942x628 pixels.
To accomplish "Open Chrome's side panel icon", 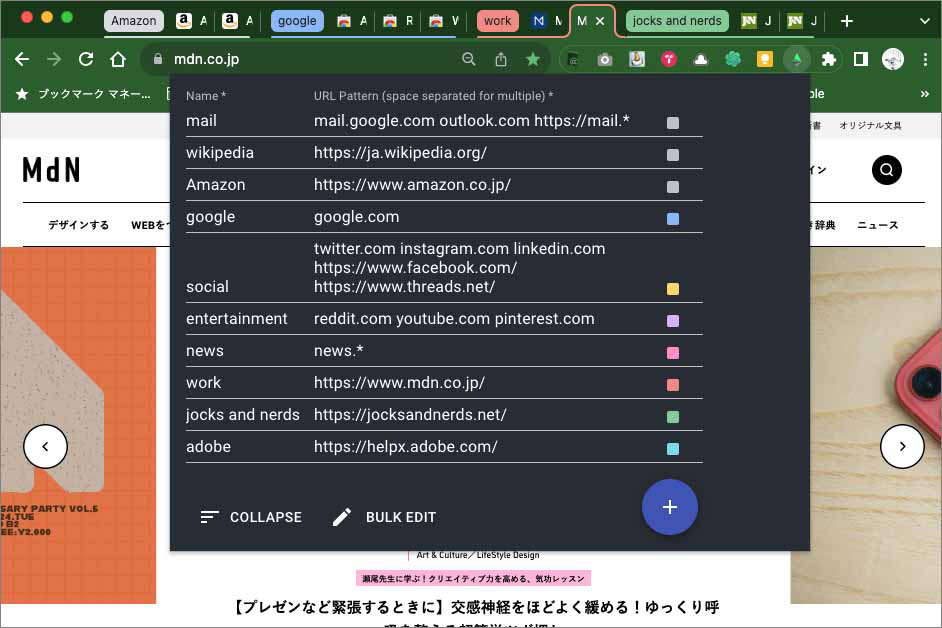I will click(860, 59).
